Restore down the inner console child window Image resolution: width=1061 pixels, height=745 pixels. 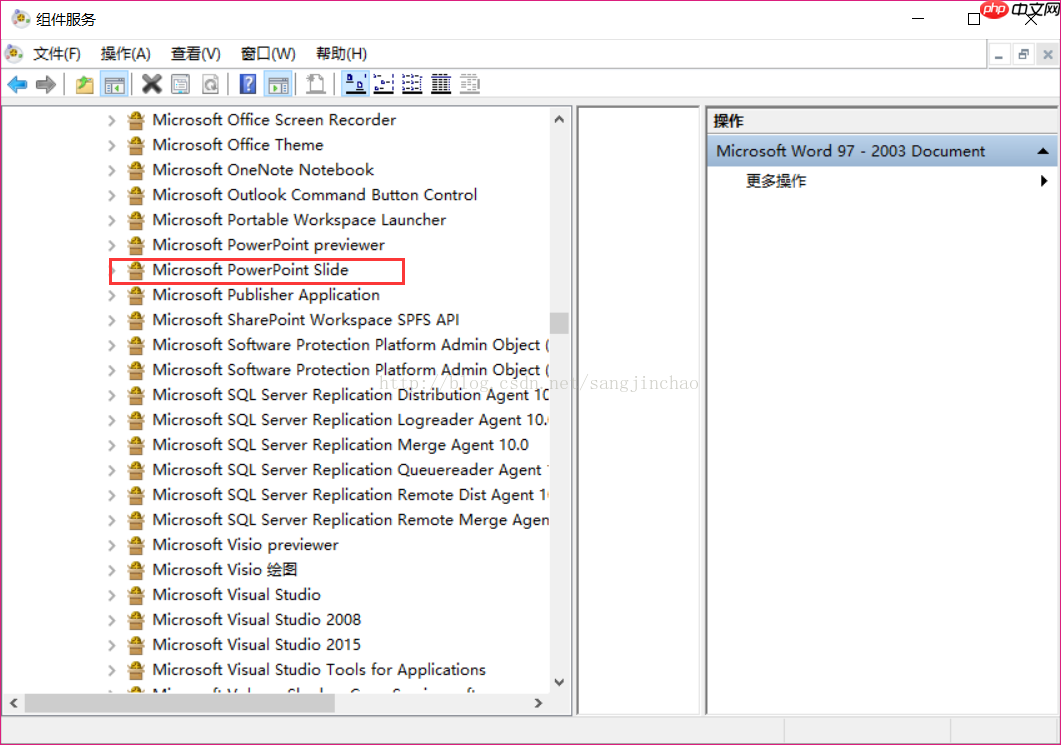1023,55
